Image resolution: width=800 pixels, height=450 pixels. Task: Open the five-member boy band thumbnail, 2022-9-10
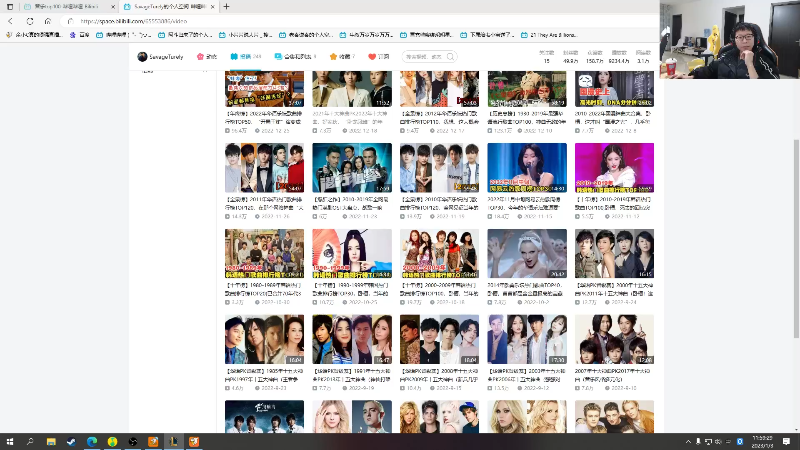(614, 339)
